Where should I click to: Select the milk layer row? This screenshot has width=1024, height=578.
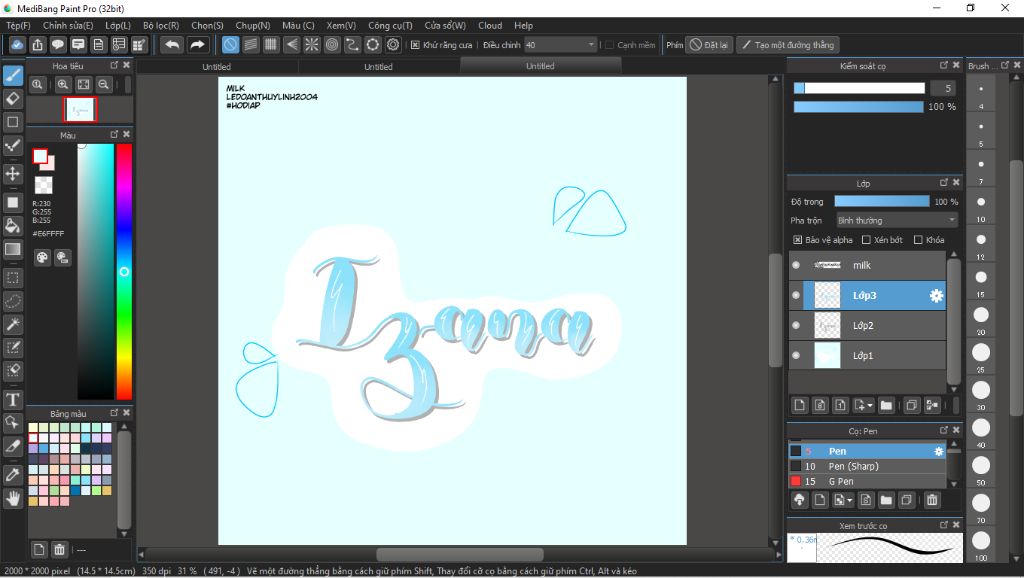867,265
